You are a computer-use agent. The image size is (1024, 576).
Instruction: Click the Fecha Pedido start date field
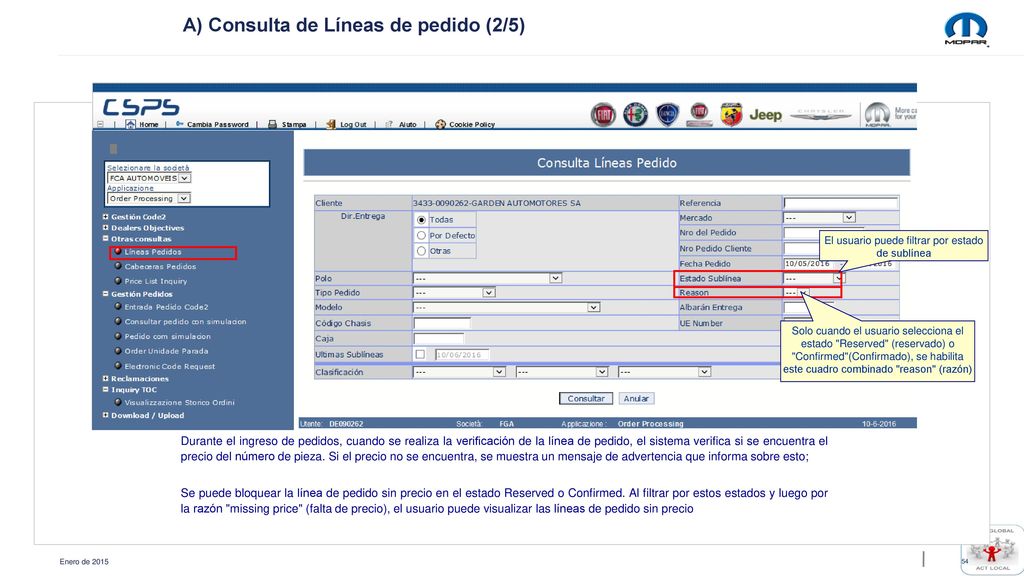810,263
